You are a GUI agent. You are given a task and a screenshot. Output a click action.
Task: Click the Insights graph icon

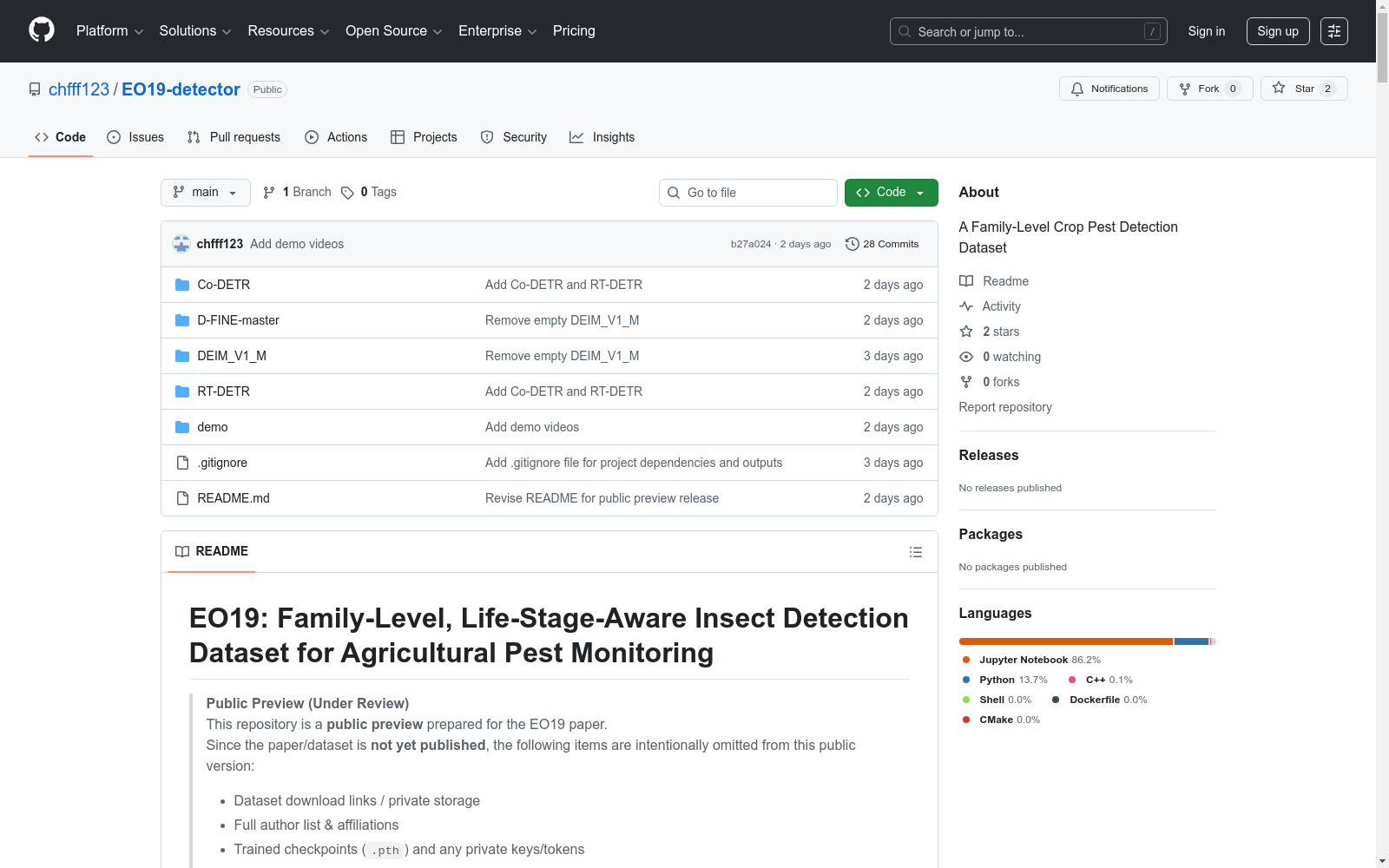pos(576,137)
